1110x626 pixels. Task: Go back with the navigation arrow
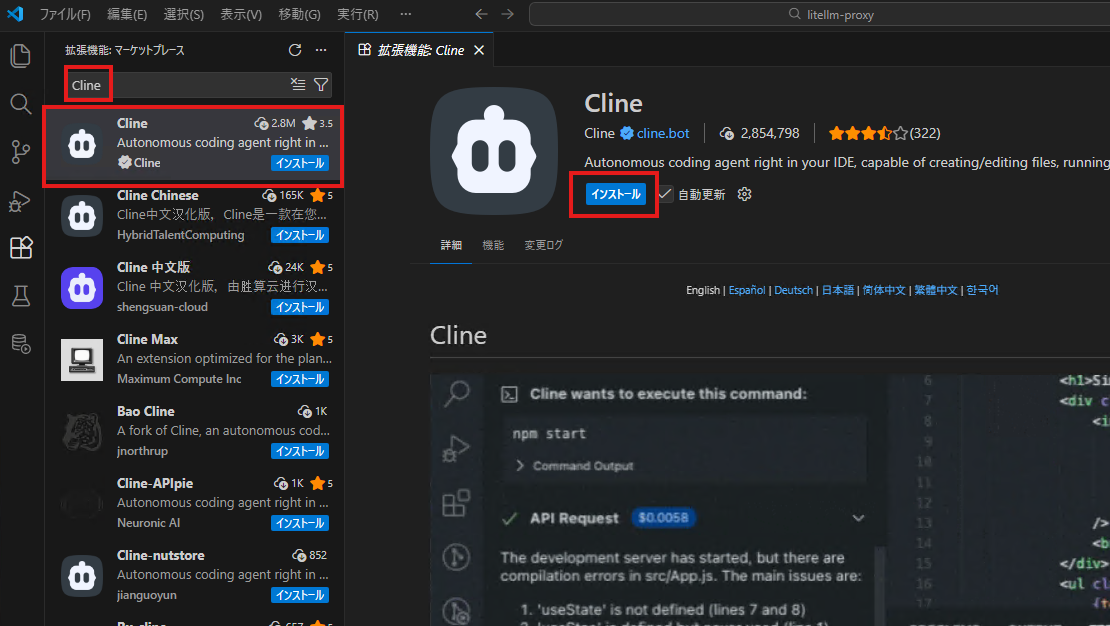pyautogui.click(x=481, y=14)
